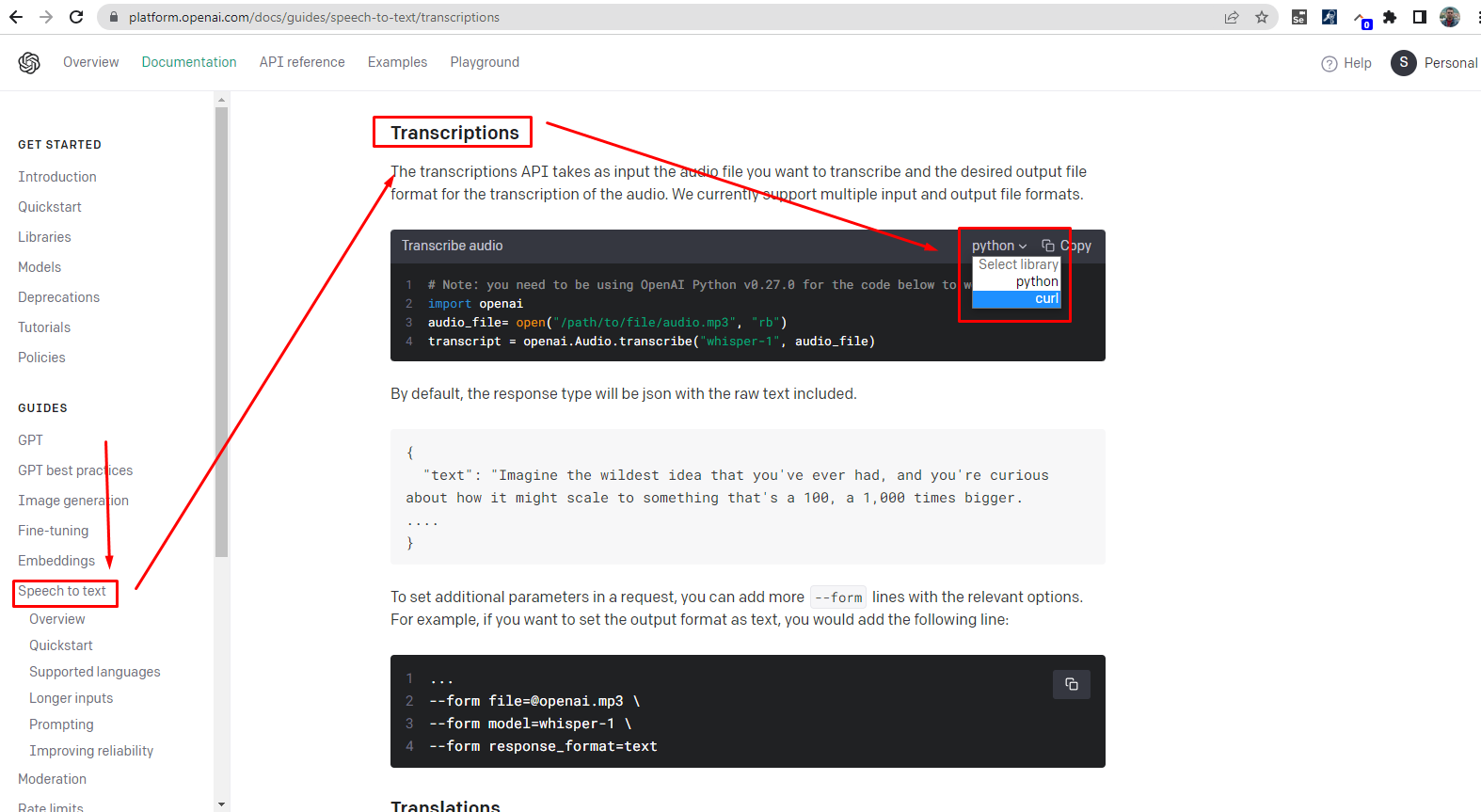Jump to Prompting section
1481x812 pixels.
pos(61,724)
